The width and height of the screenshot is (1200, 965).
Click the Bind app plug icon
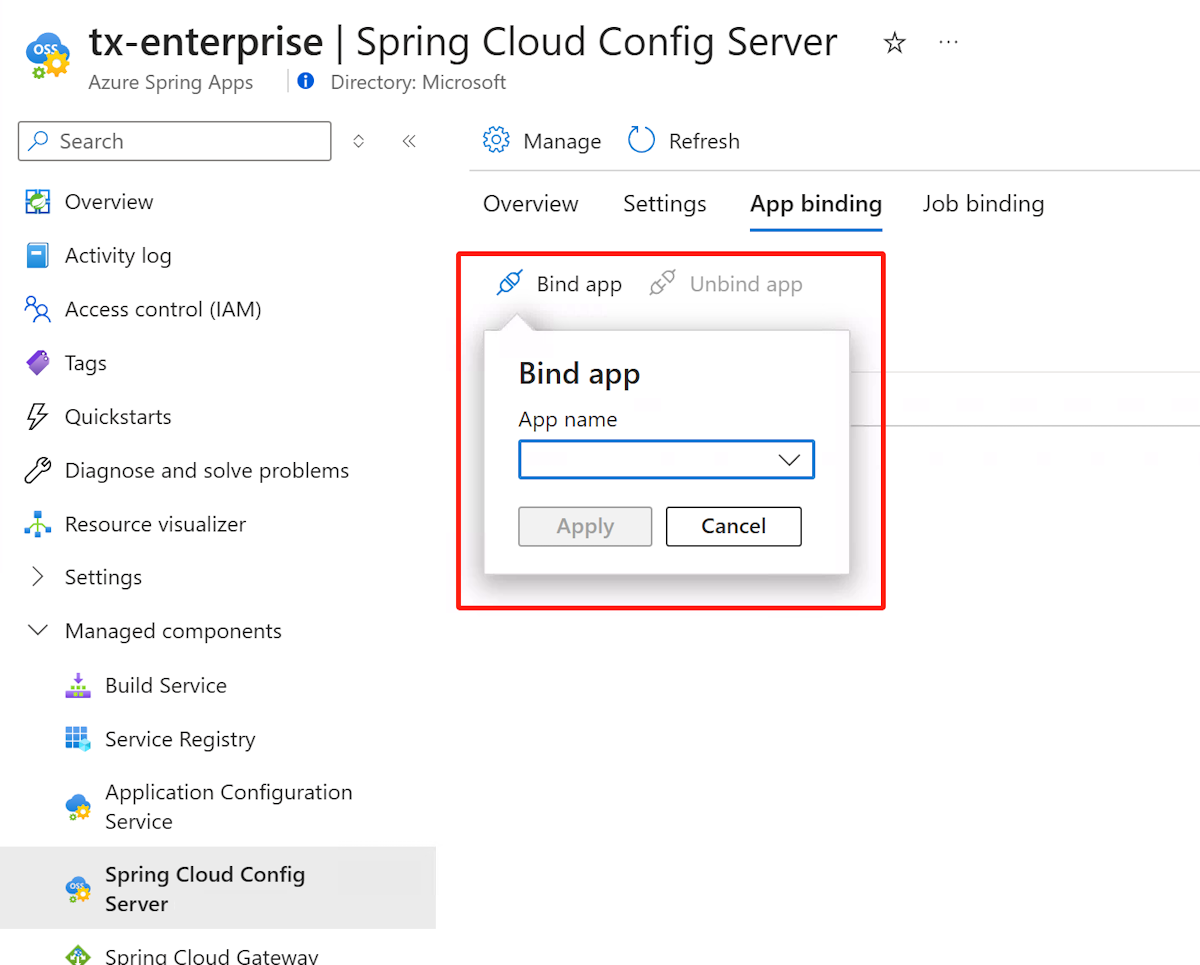[510, 284]
